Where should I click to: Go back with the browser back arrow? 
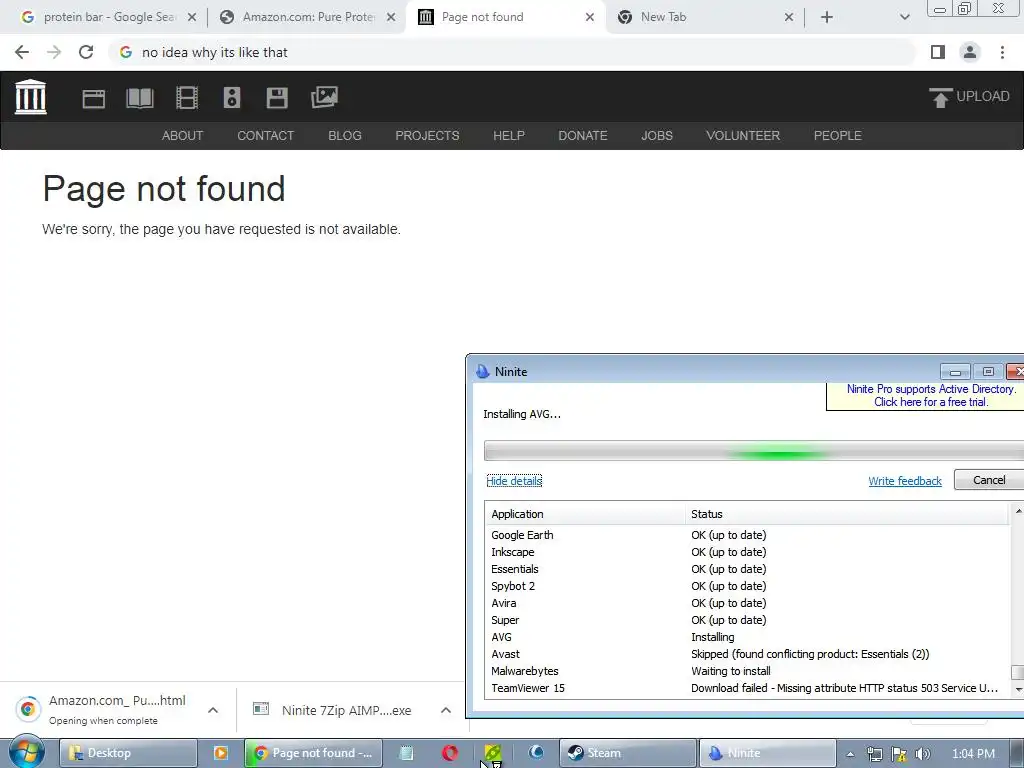[22, 52]
